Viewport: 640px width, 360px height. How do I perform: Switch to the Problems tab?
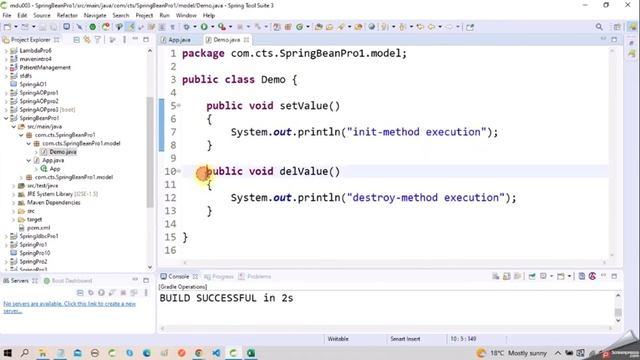click(255, 276)
